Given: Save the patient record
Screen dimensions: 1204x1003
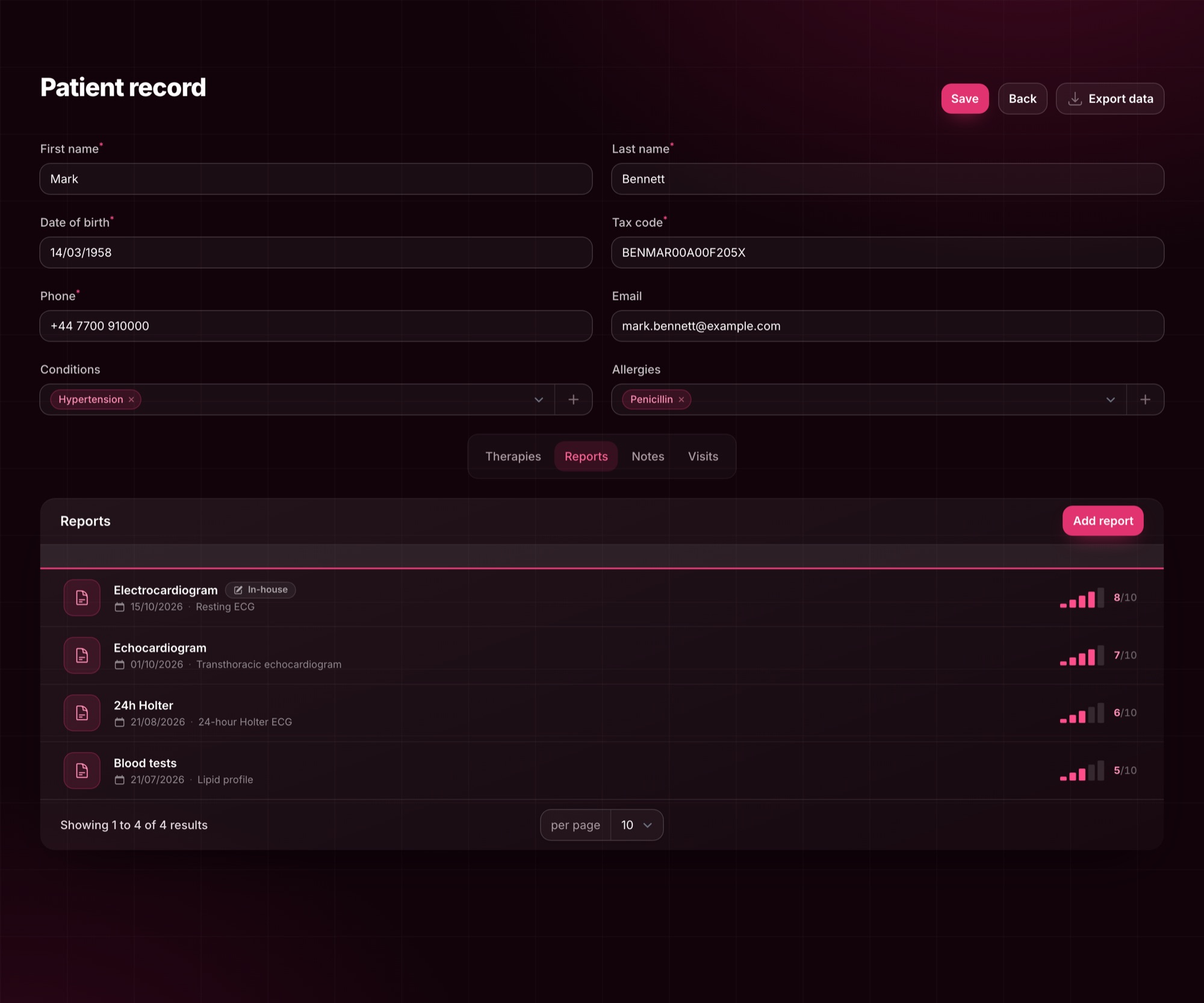Looking at the screenshot, I should tap(964, 99).
